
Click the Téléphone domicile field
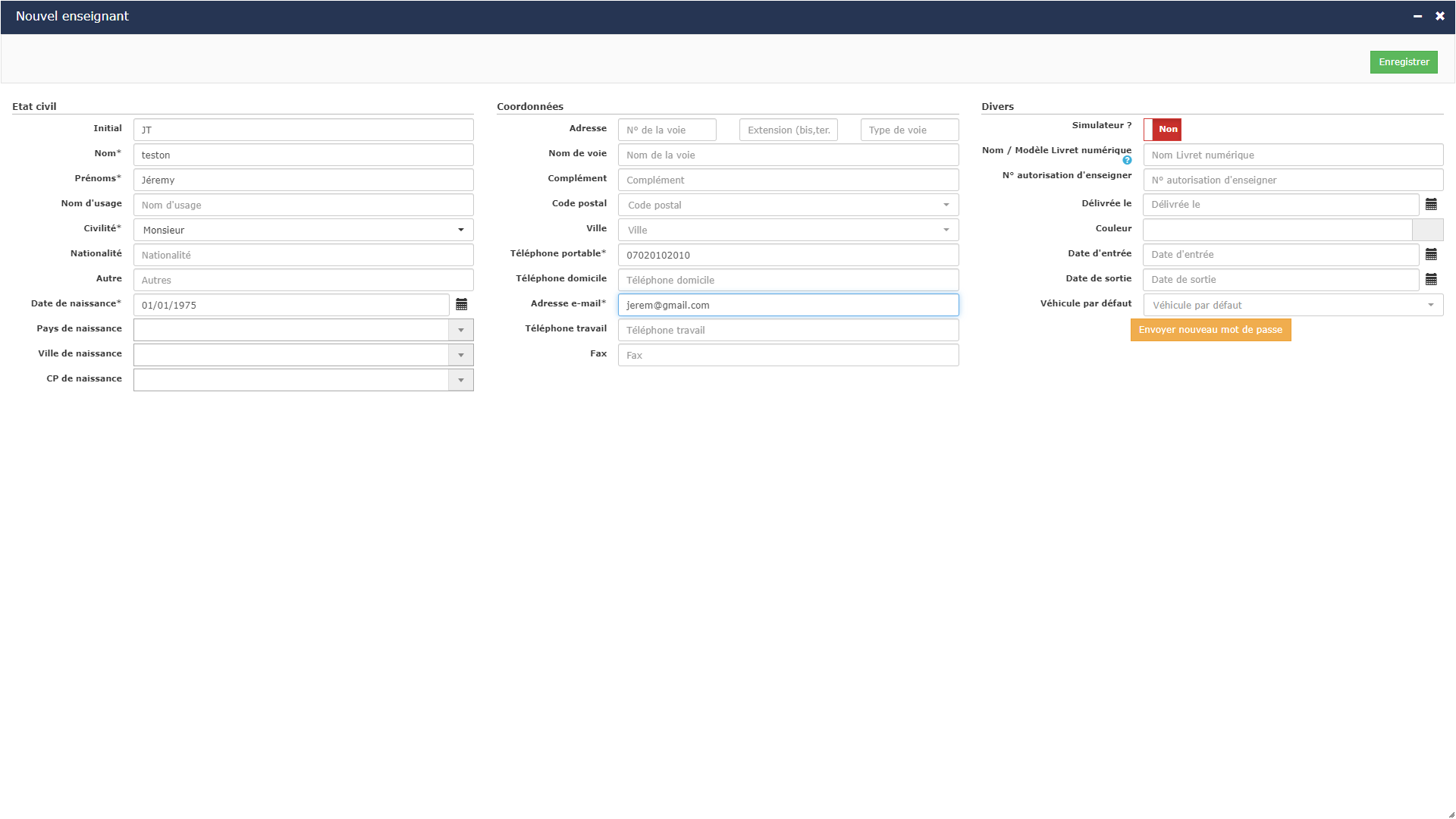pos(789,280)
